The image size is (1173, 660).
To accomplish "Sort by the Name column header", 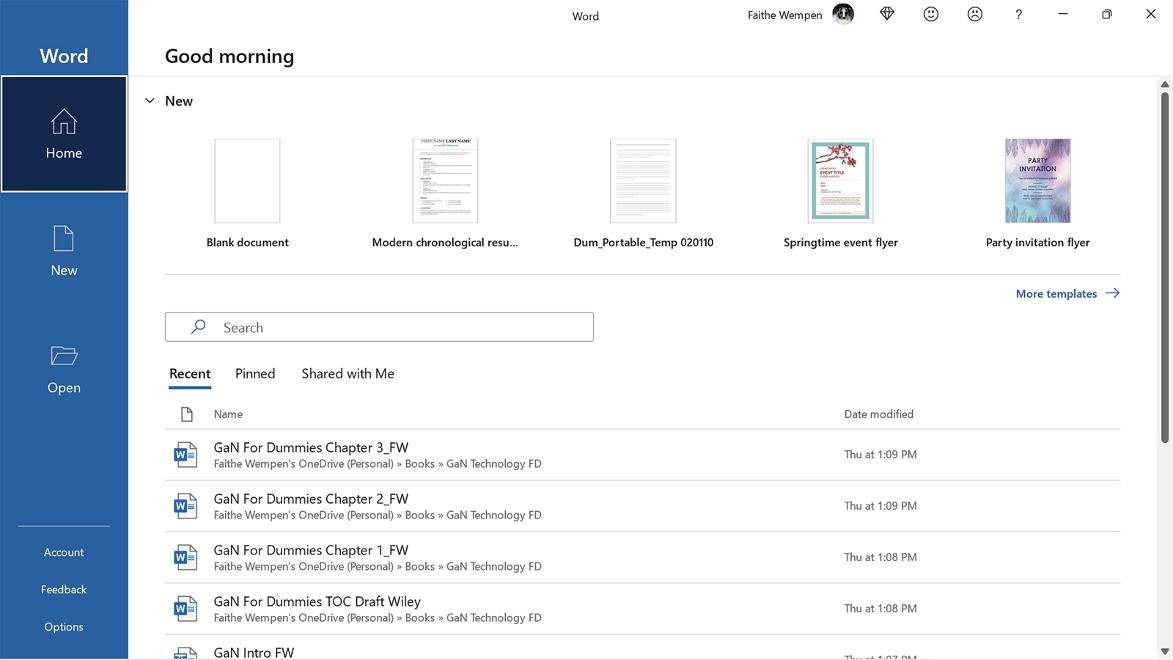I will click(228, 414).
